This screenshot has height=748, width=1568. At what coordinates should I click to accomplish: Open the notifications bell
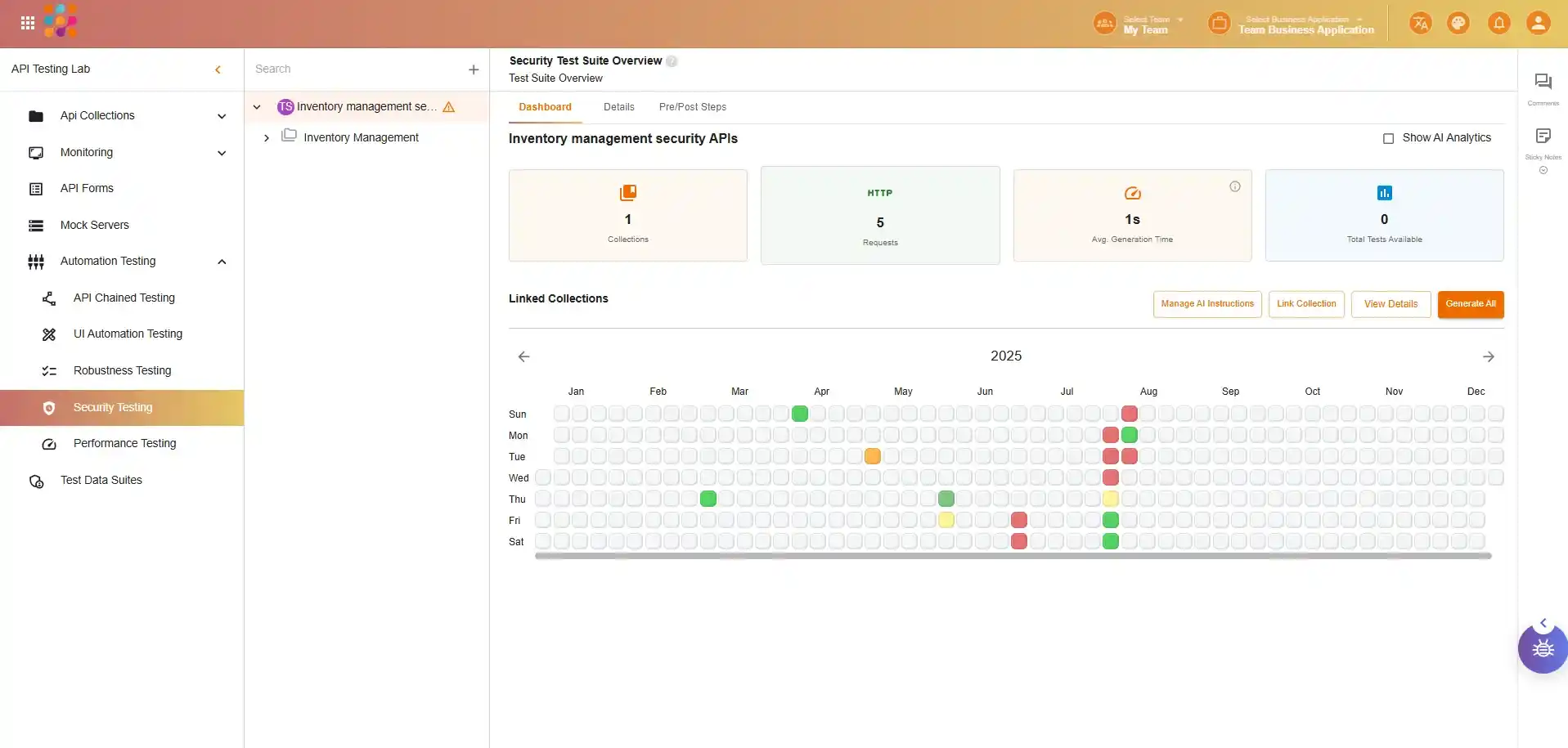[1498, 24]
